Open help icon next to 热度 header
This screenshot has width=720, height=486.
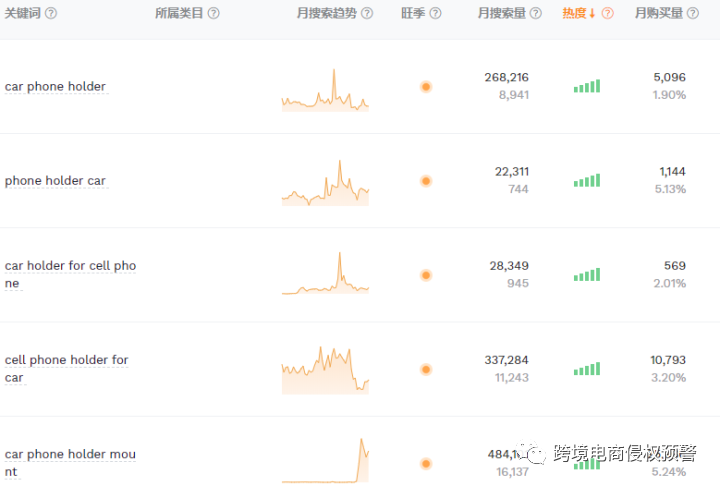(608, 13)
